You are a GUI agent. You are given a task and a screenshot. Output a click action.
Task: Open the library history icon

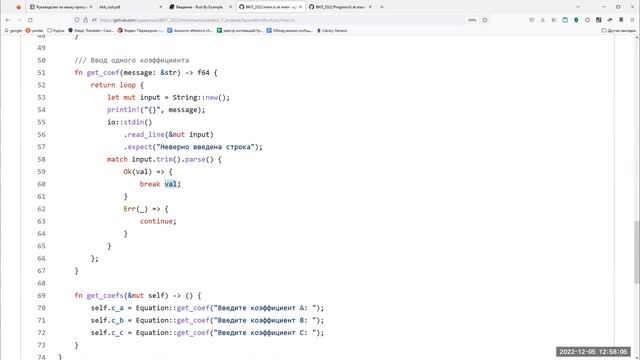pos(554,20)
